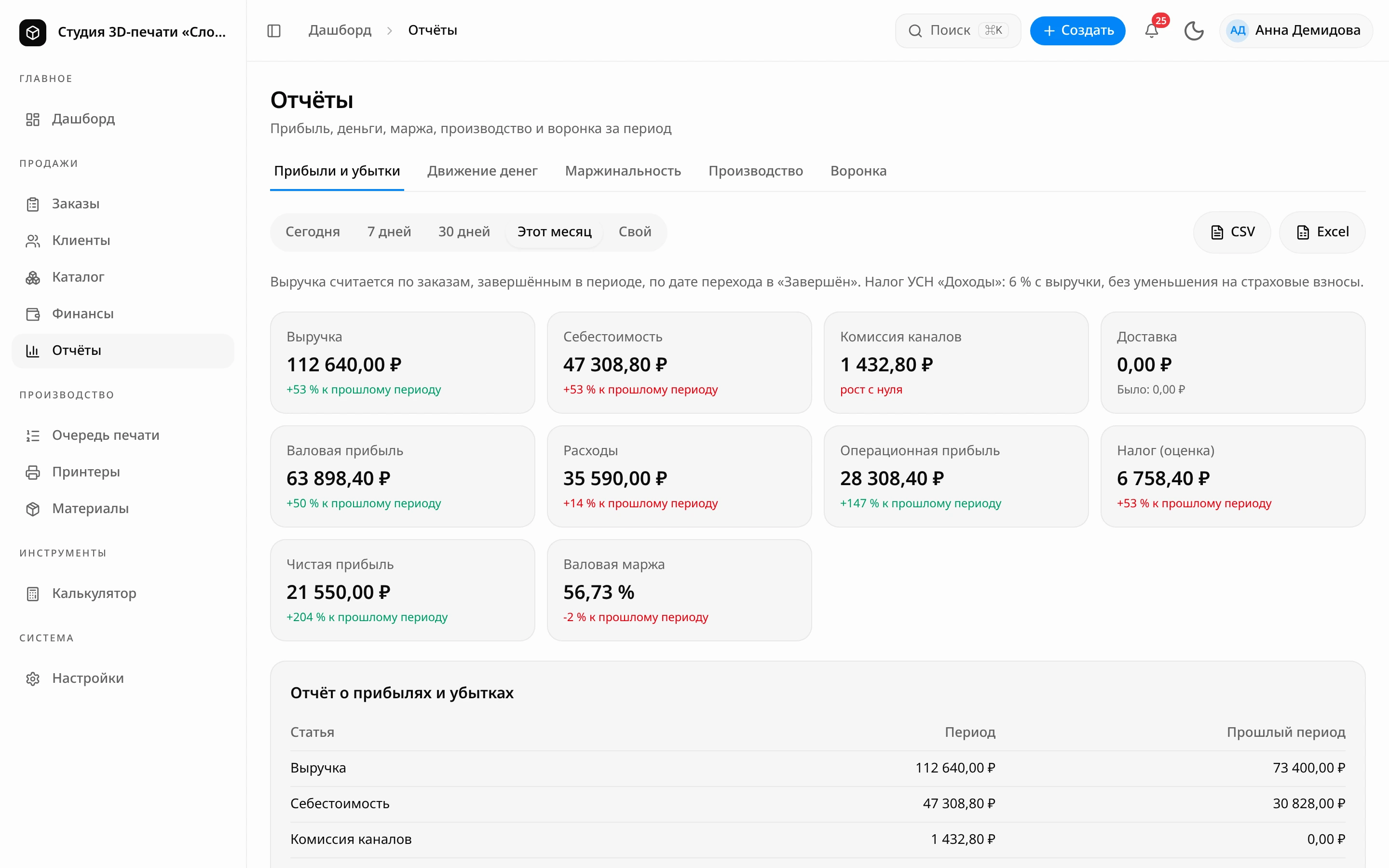Select the 30 дней period
This screenshot has width=1389, height=868.
(x=464, y=232)
